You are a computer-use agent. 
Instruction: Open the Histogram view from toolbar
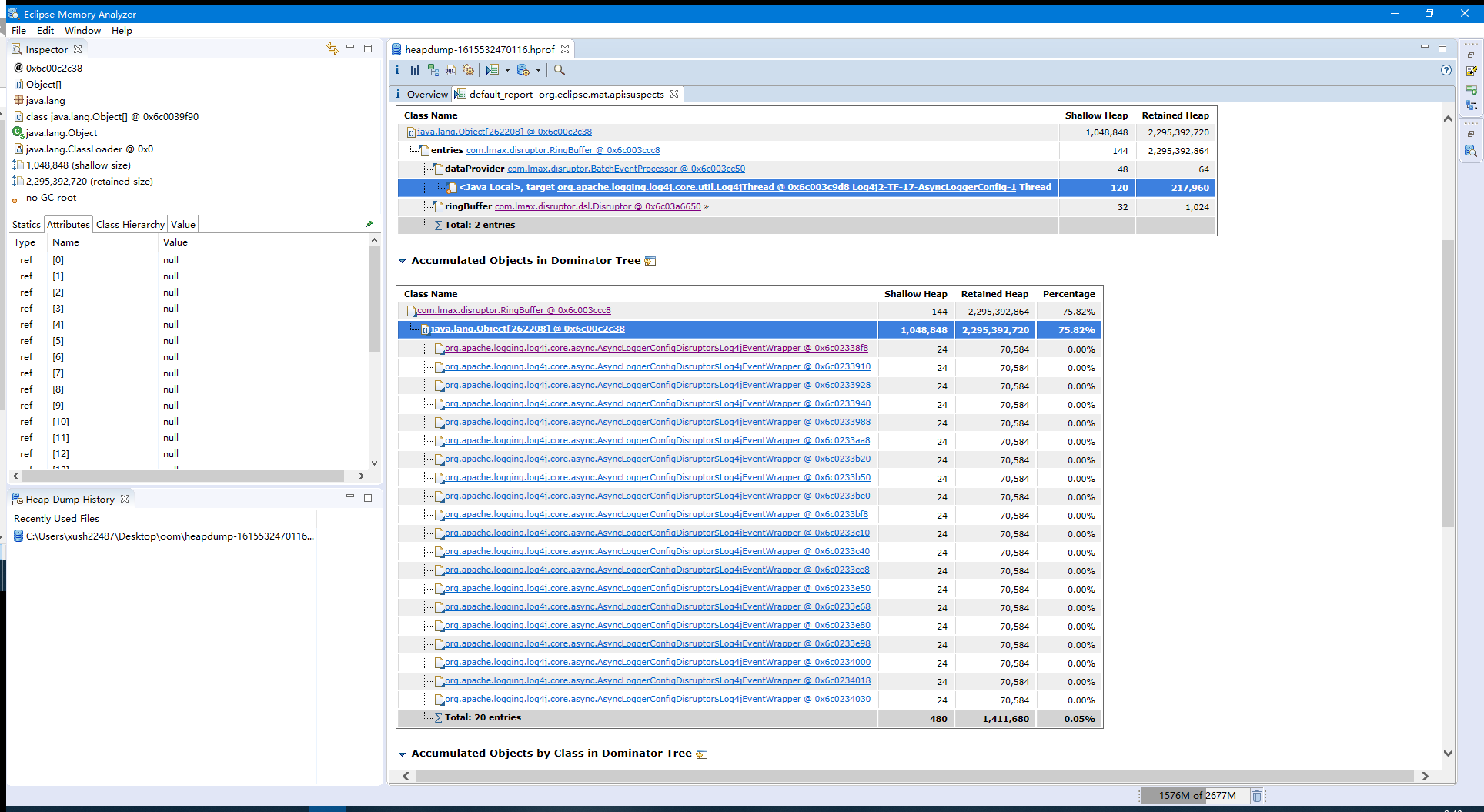click(x=415, y=70)
